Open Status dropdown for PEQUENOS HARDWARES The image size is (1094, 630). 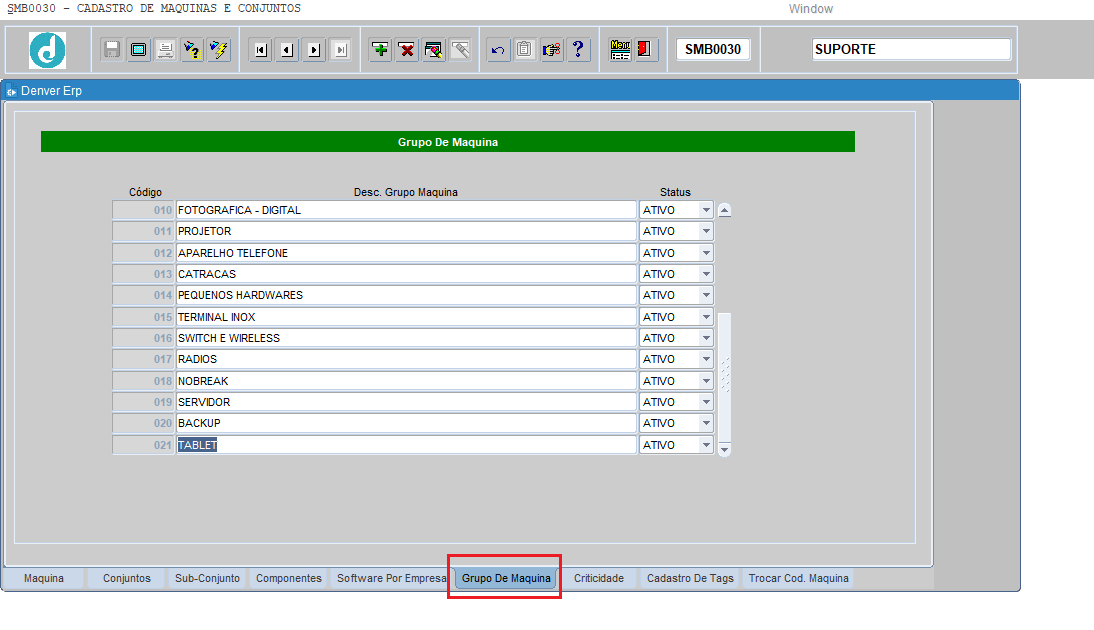pyautogui.click(x=706, y=295)
